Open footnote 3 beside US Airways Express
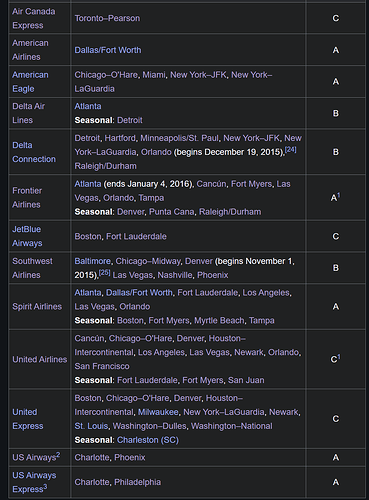The width and height of the screenshot is (369, 500). click(x=45, y=487)
